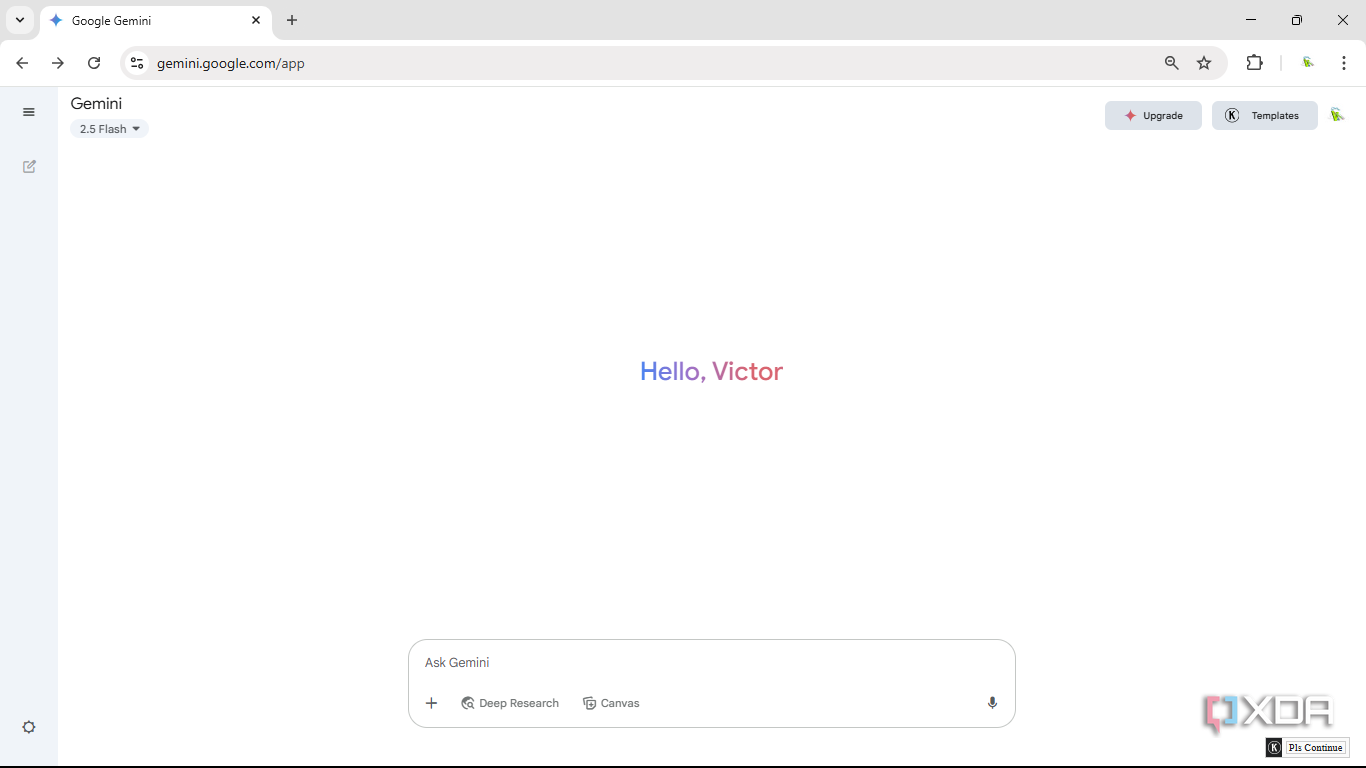This screenshot has width=1366, height=768.
Task: Start a new chat with the pencil icon
Action: 29,166
